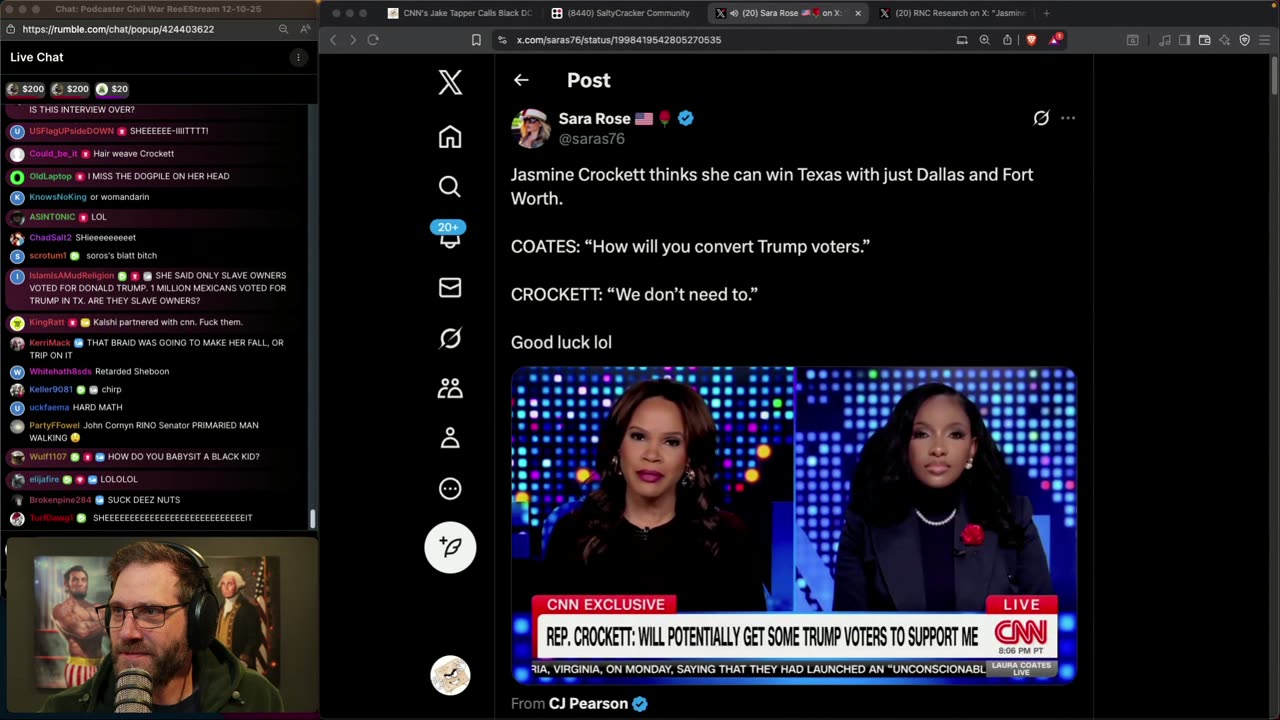Navigate forward in the browser toolbar

pyautogui.click(x=352, y=40)
